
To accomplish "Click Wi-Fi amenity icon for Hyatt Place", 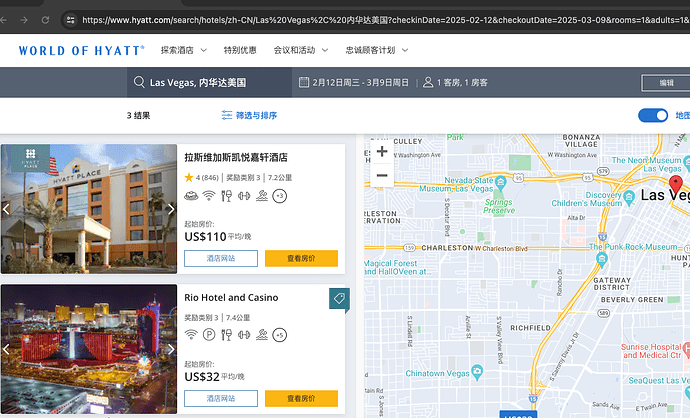I will tap(209, 195).
